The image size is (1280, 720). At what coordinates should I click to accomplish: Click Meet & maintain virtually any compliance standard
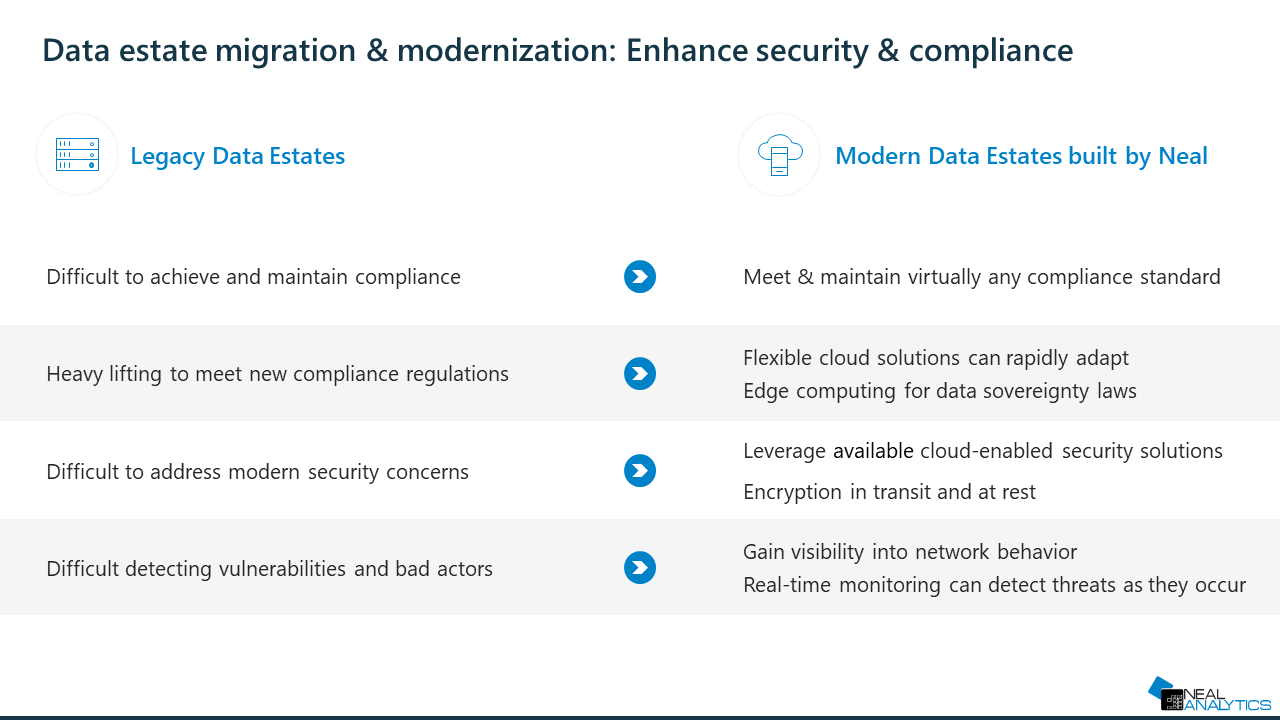(981, 277)
